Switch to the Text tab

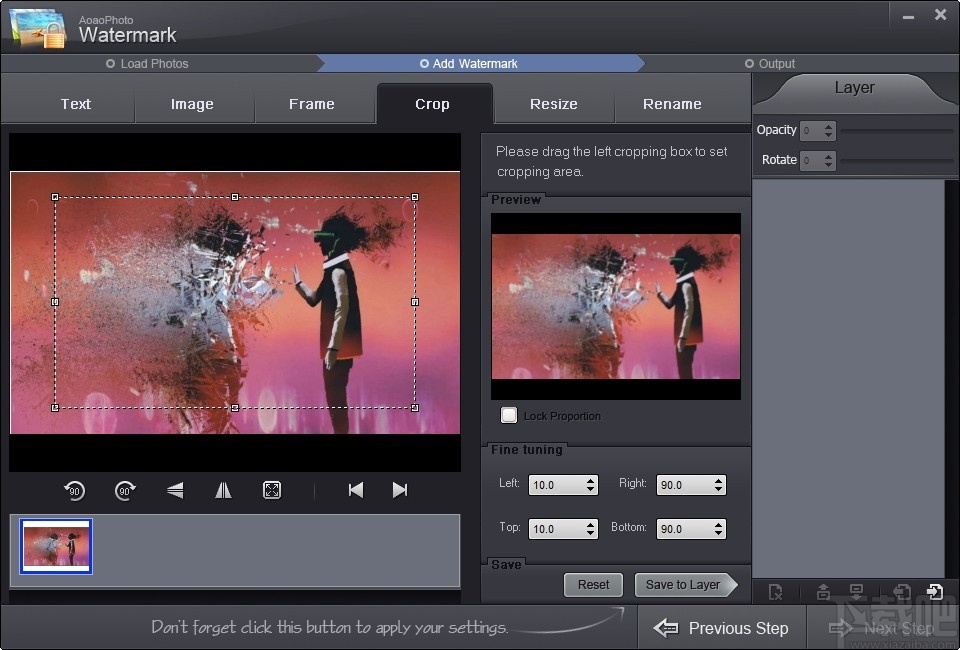point(76,104)
